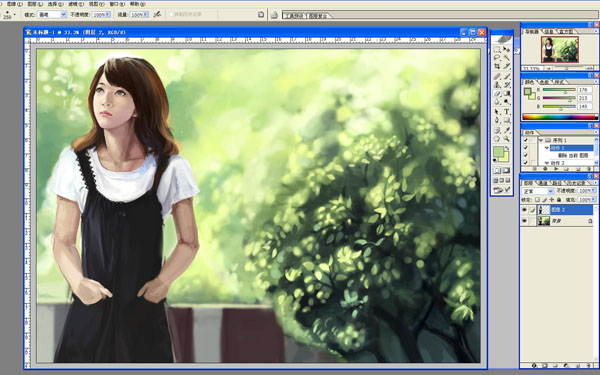Reset to default black and white colors
600x375 pixels.
(495, 160)
